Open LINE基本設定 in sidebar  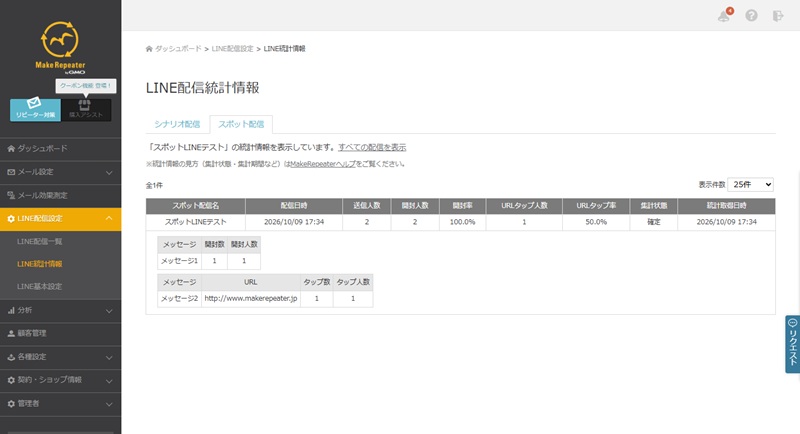click(x=40, y=287)
